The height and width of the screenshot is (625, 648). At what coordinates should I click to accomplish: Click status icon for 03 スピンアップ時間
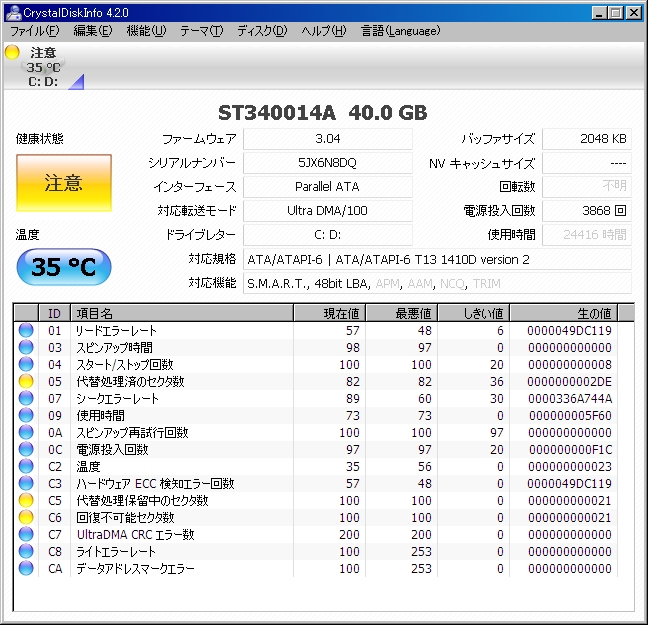26,347
